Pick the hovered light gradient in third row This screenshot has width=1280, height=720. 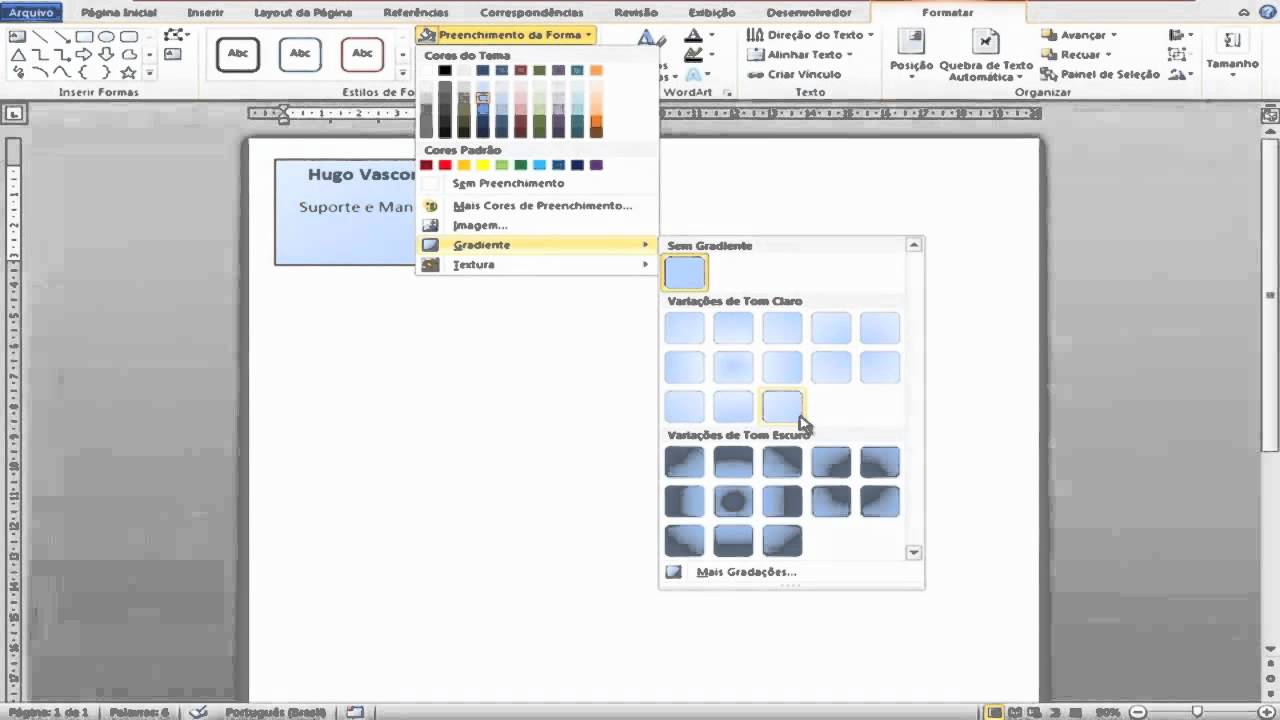tap(783, 406)
